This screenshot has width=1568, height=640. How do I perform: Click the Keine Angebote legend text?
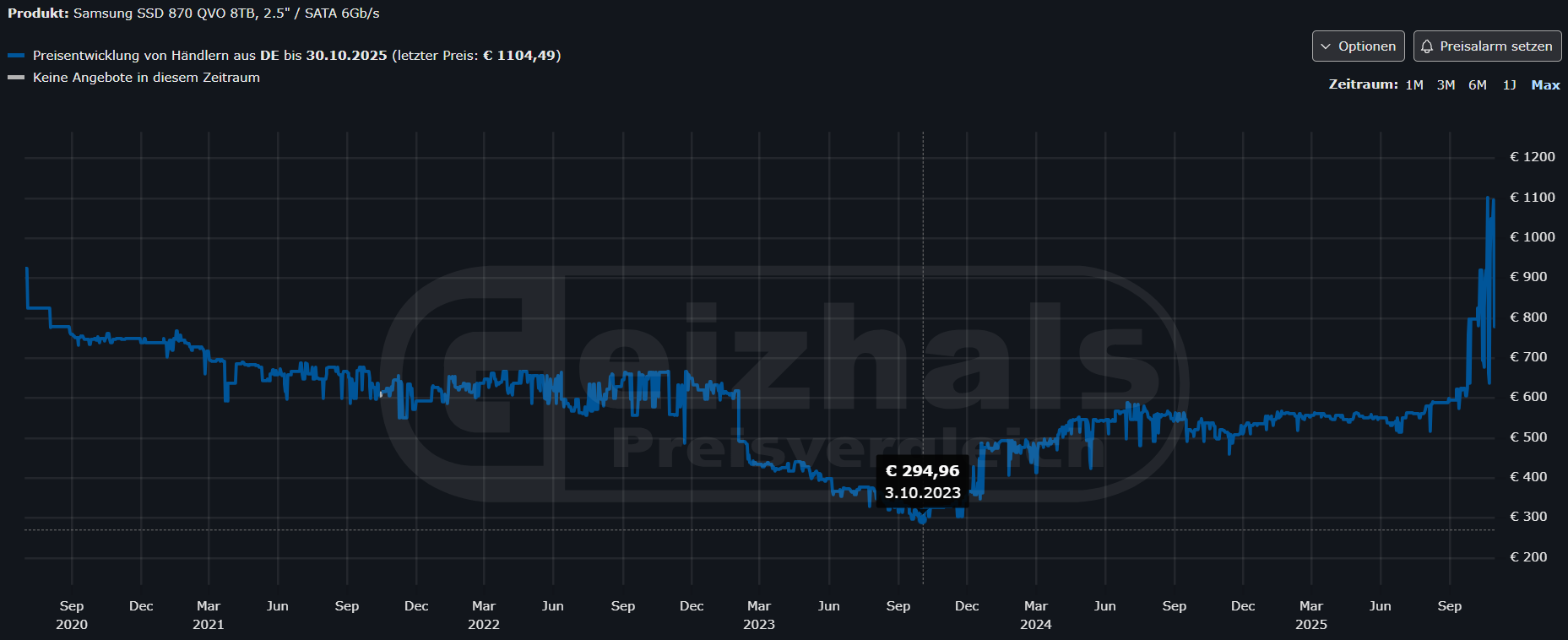(x=146, y=78)
